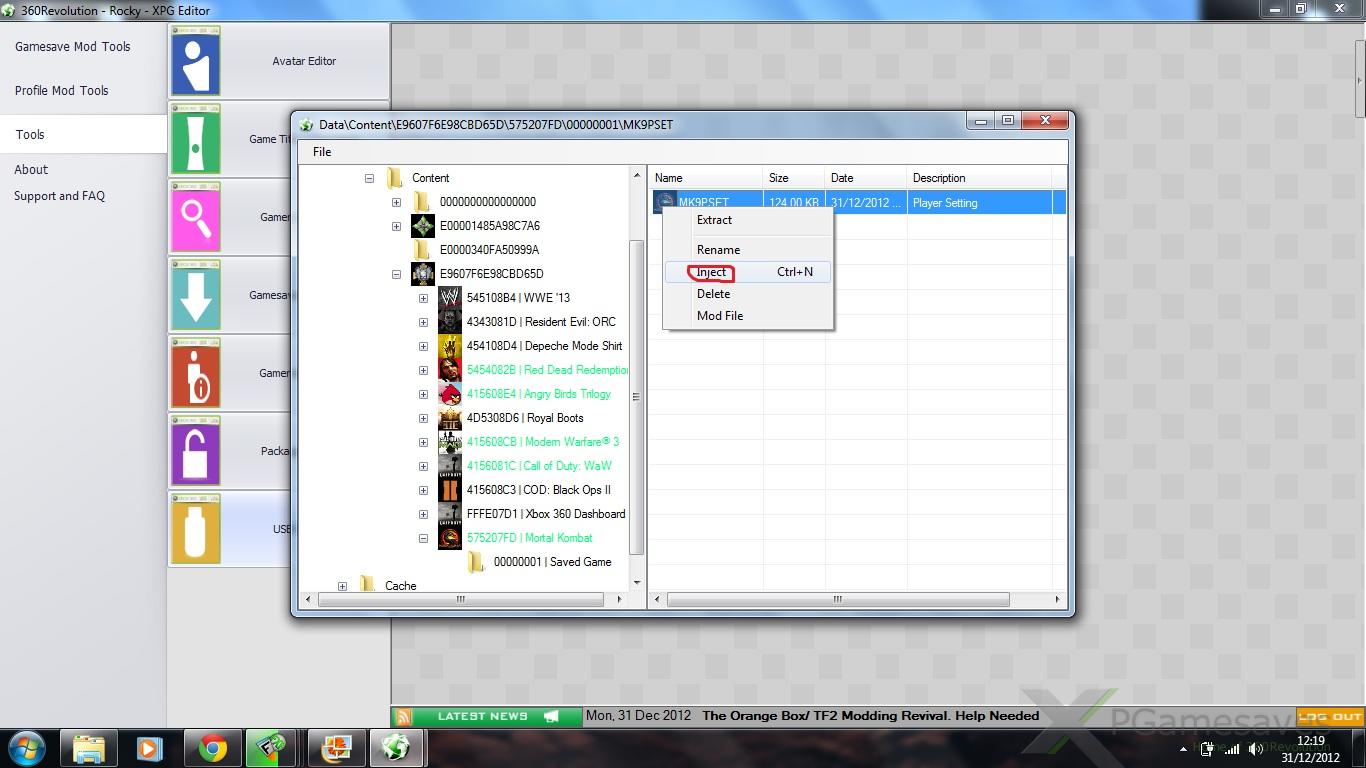Collapse the Mortal Kombat tree node
This screenshot has height=768, width=1366.
coord(423,538)
